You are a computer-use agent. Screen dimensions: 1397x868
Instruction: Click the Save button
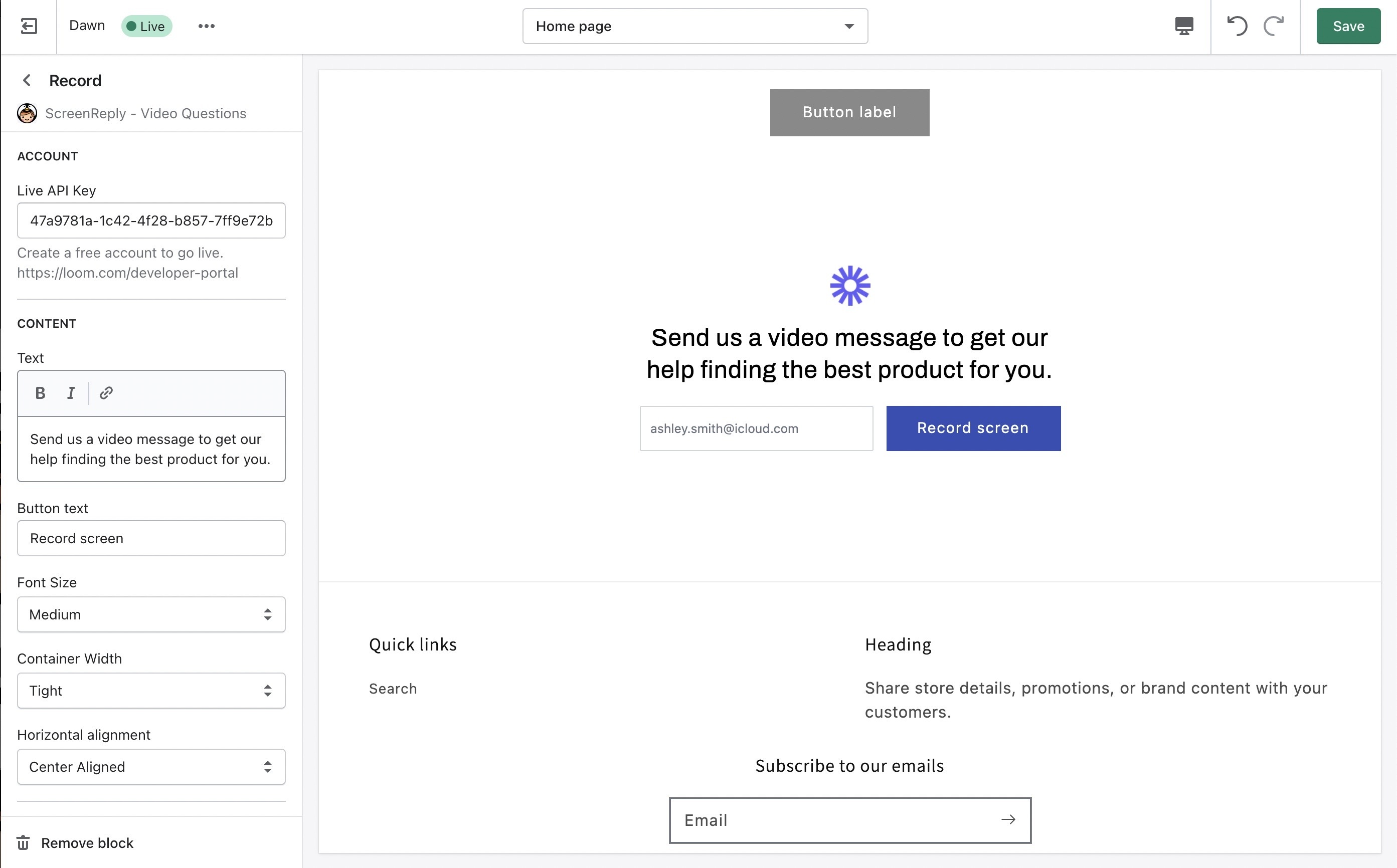[x=1349, y=25]
